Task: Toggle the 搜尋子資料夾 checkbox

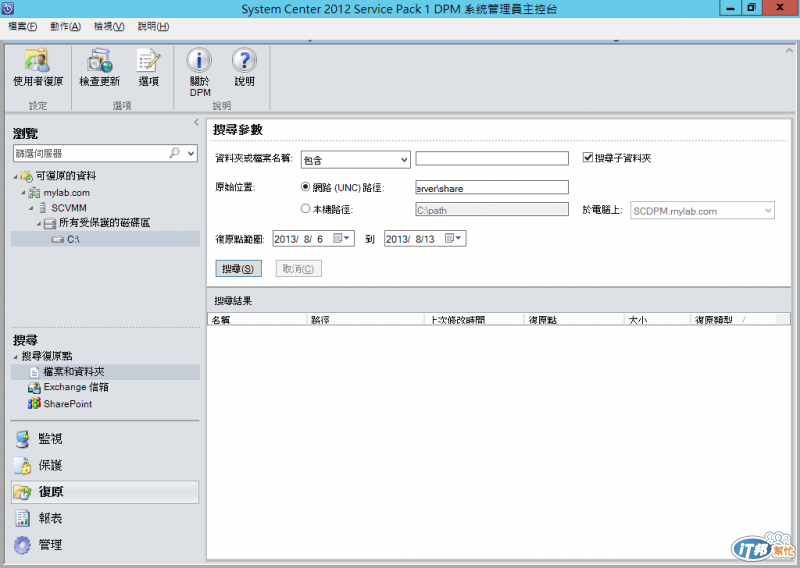Action: (x=588, y=158)
